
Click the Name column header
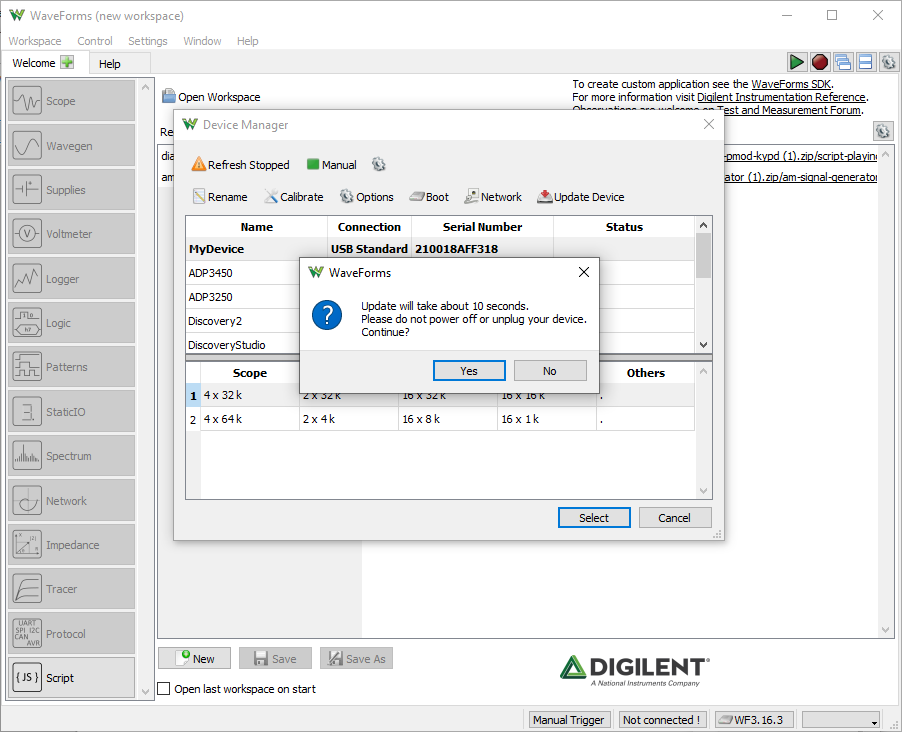pos(257,227)
